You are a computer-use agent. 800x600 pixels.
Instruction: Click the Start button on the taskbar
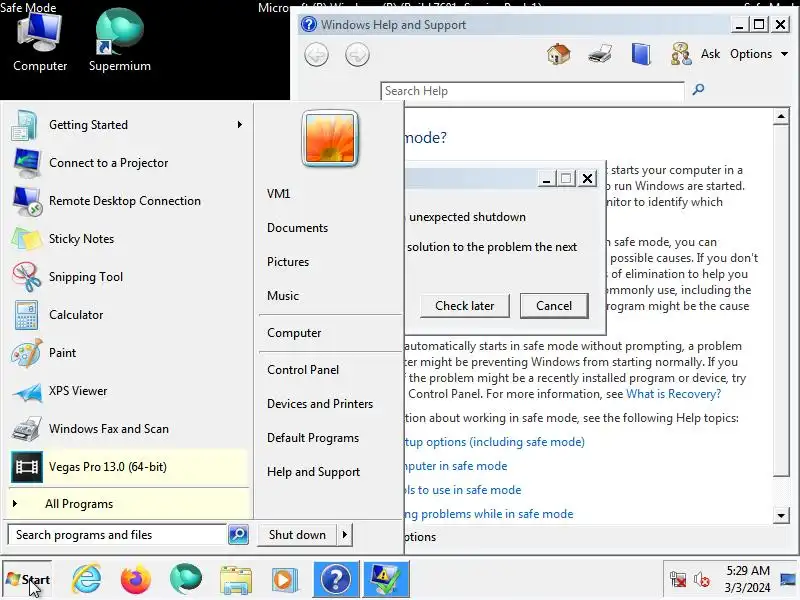point(28,580)
